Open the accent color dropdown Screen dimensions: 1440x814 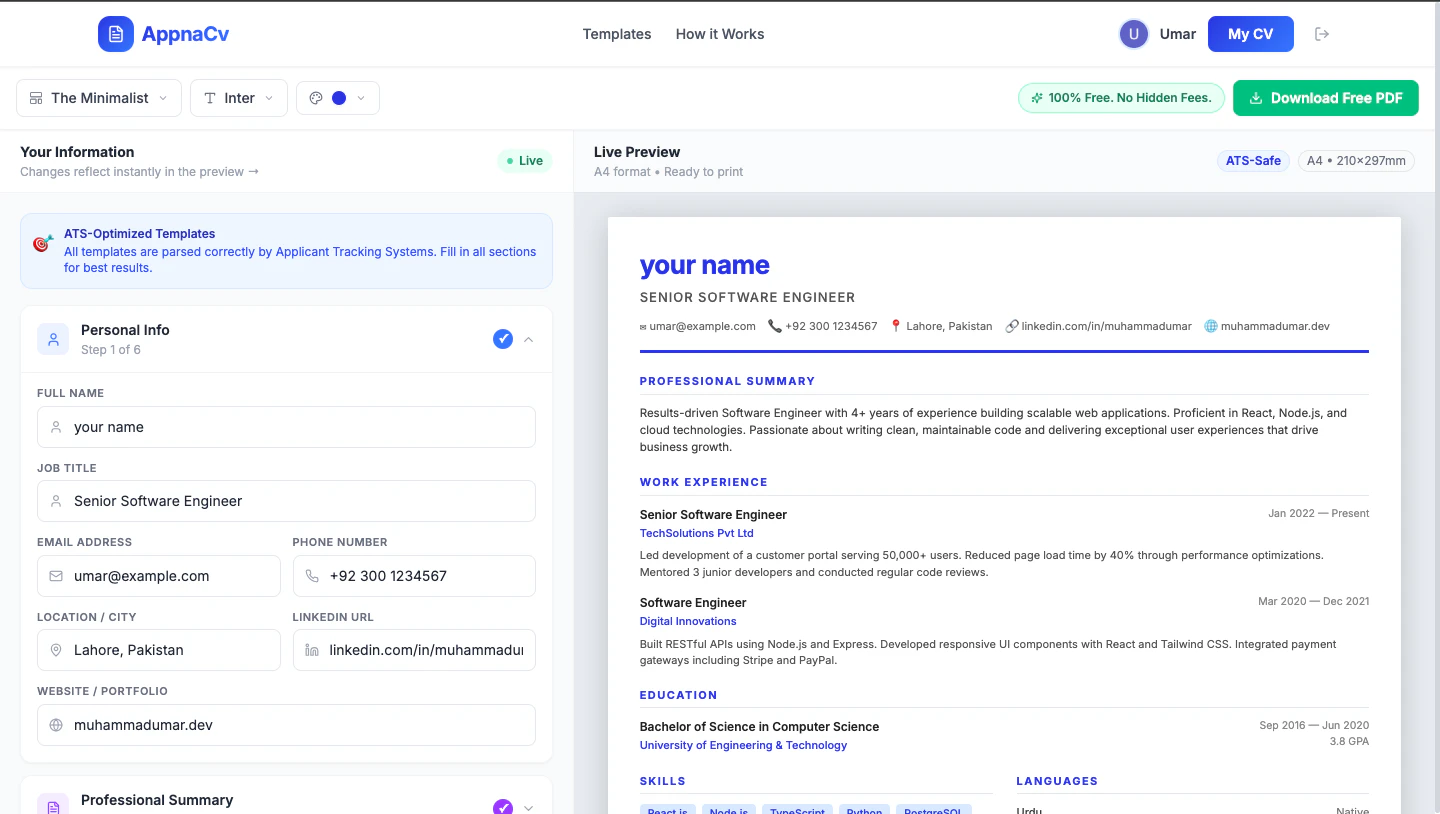click(338, 98)
